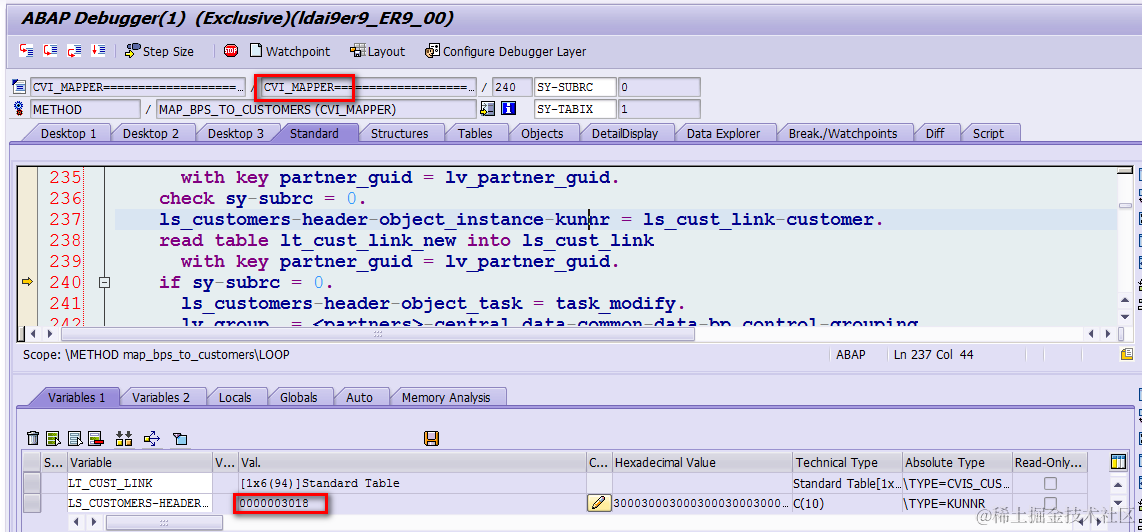Switch to the Desktop 2 tab
1142x532 pixels.
151,133
